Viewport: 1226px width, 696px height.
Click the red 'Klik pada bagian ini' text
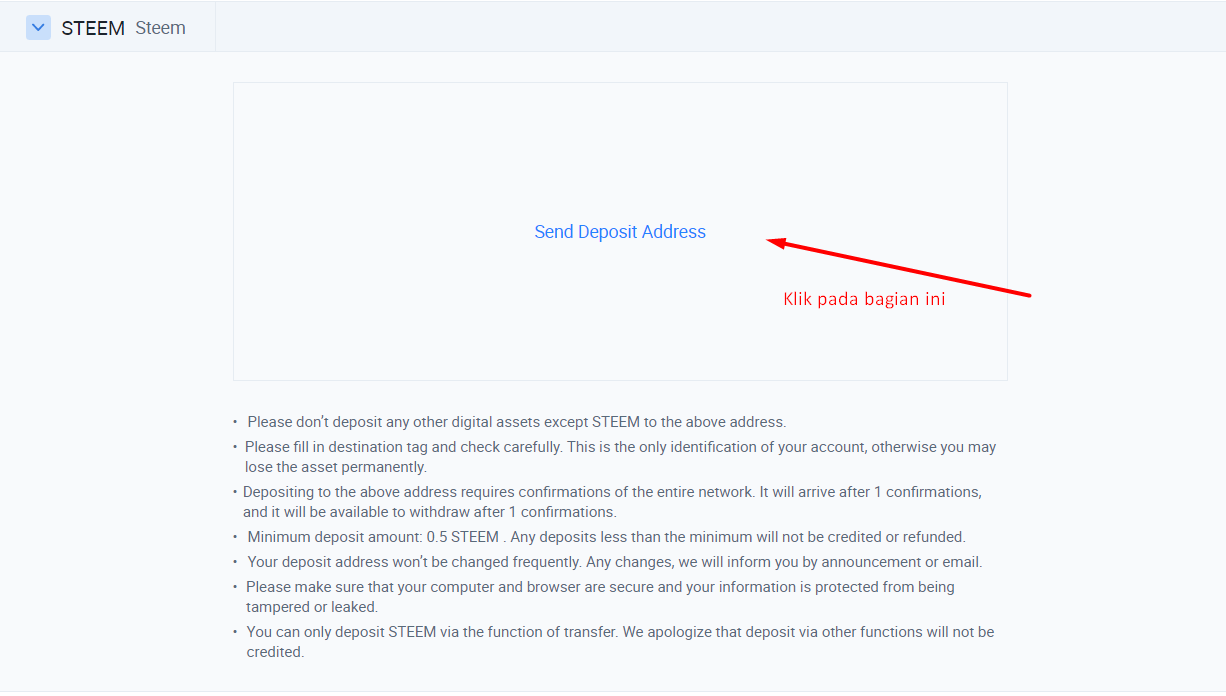[x=864, y=299]
